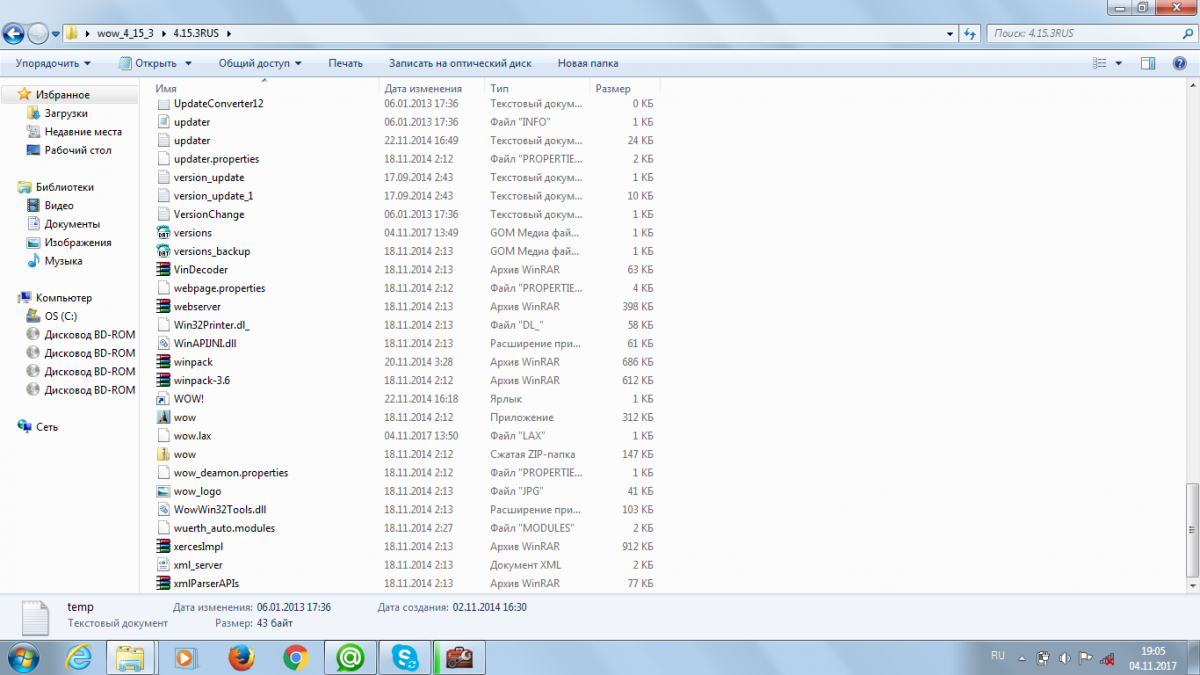Select the wow_deamon.properties file
Screen dimensions: 1200x675
click(231, 472)
